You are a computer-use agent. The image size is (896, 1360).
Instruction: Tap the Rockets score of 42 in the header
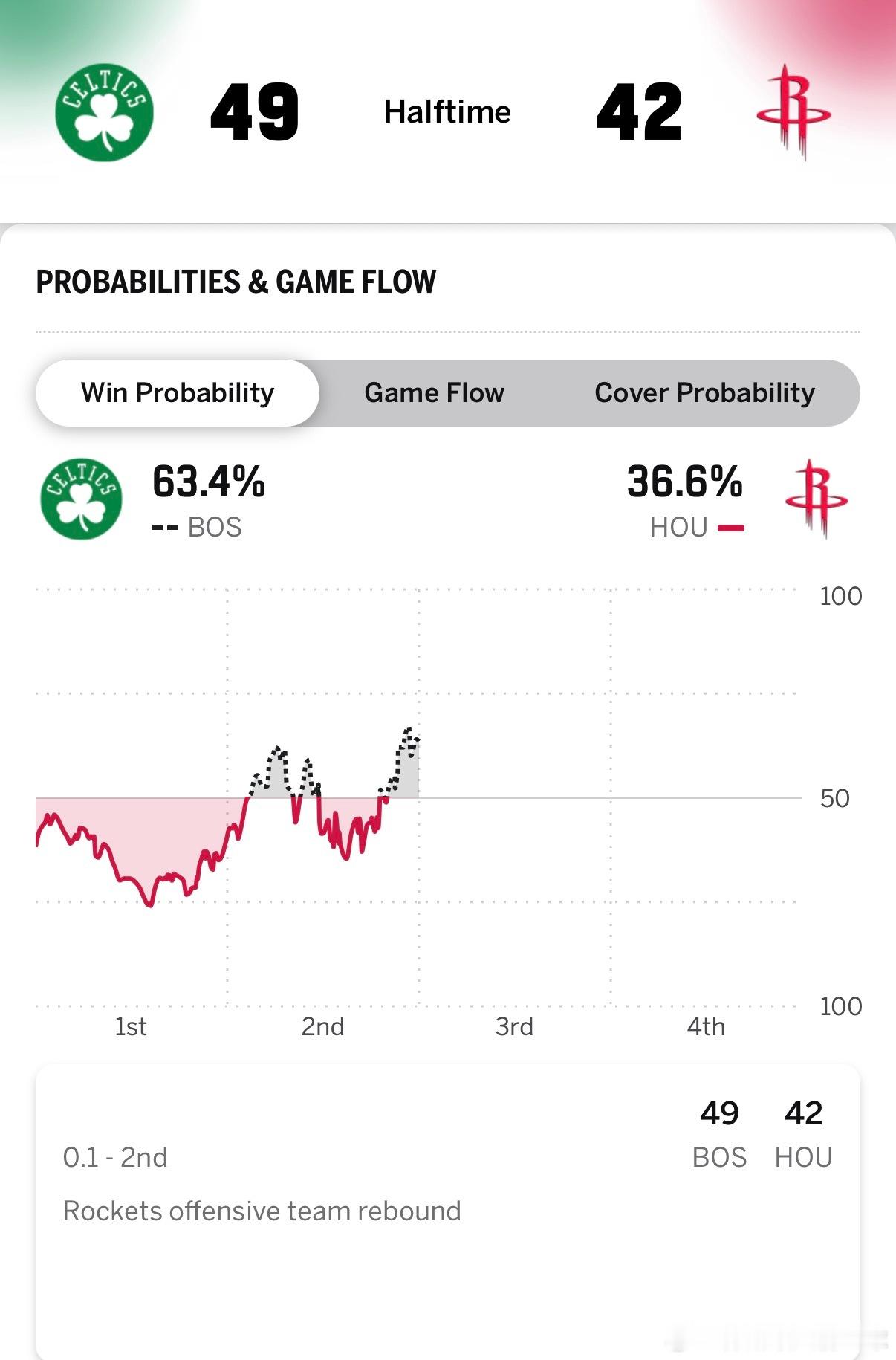click(639, 112)
